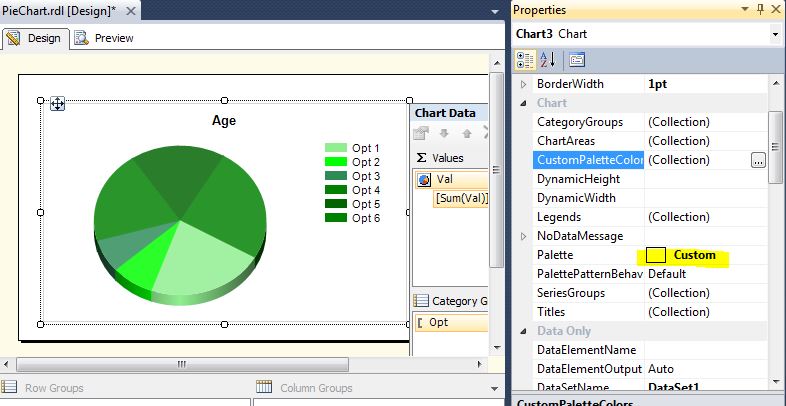The image size is (786, 406).
Task: Click the horizontal scrollbar thumb
Action: tap(182, 365)
